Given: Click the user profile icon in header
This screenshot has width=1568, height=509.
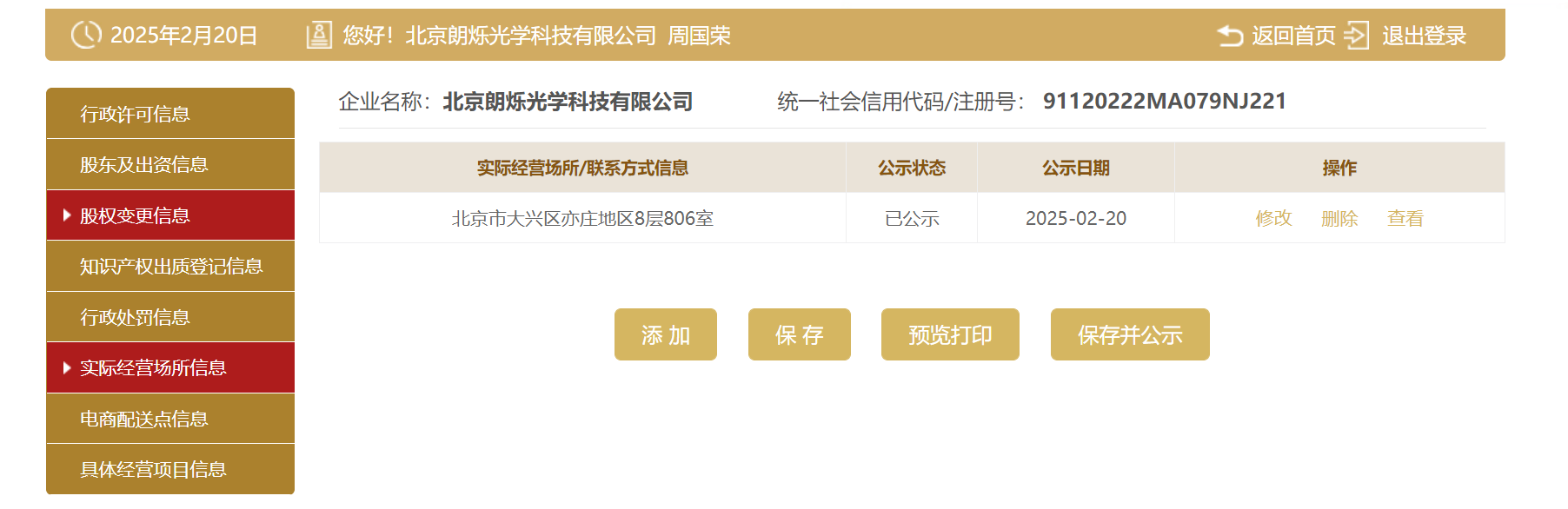Looking at the screenshot, I should 319,36.
